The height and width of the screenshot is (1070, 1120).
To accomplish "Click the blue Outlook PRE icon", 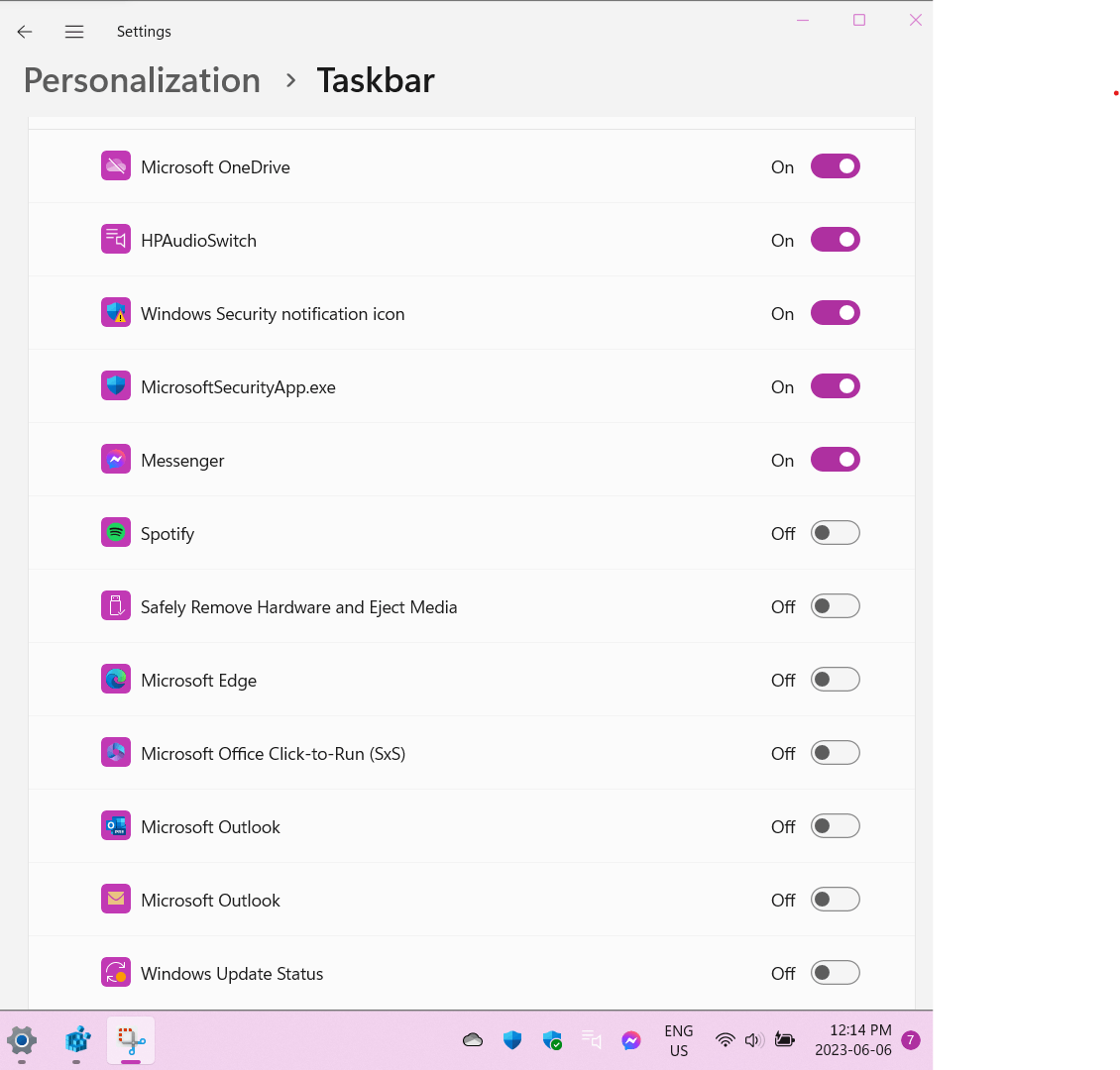I will [x=116, y=826].
